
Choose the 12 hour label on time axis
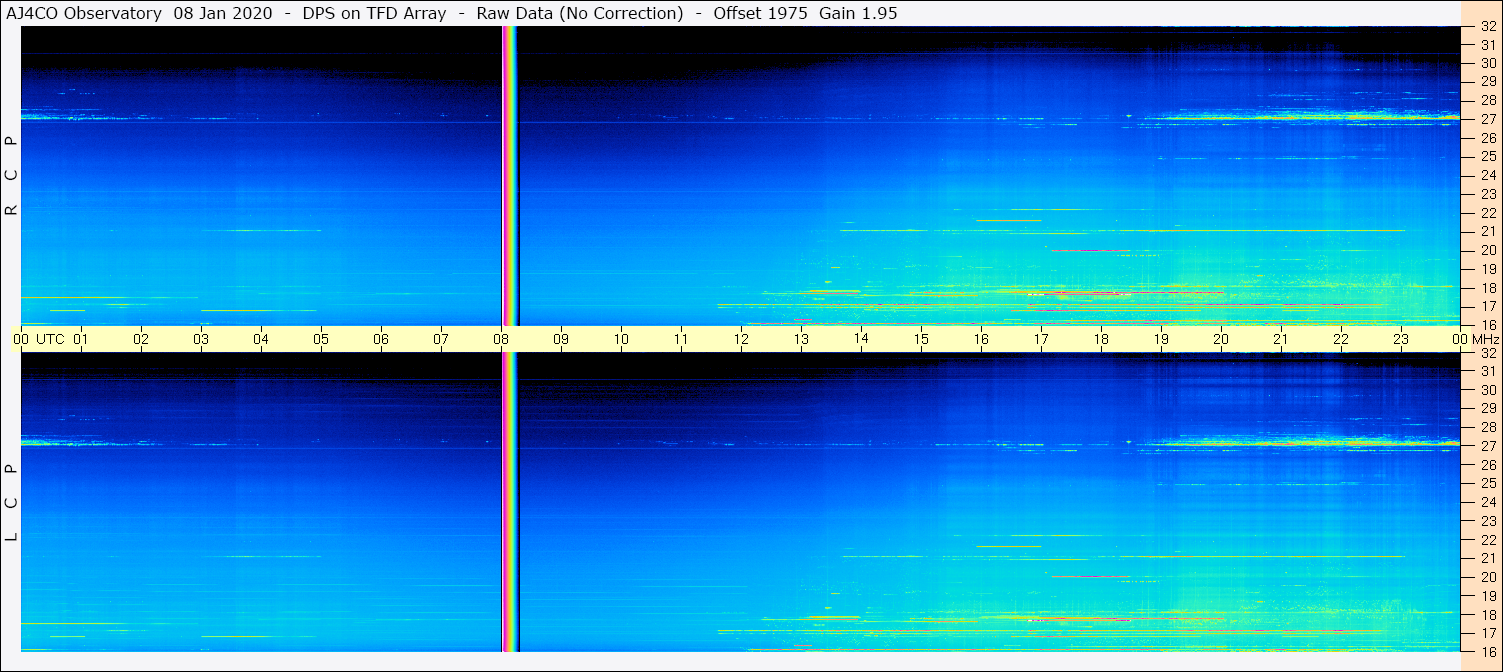point(741,339)
